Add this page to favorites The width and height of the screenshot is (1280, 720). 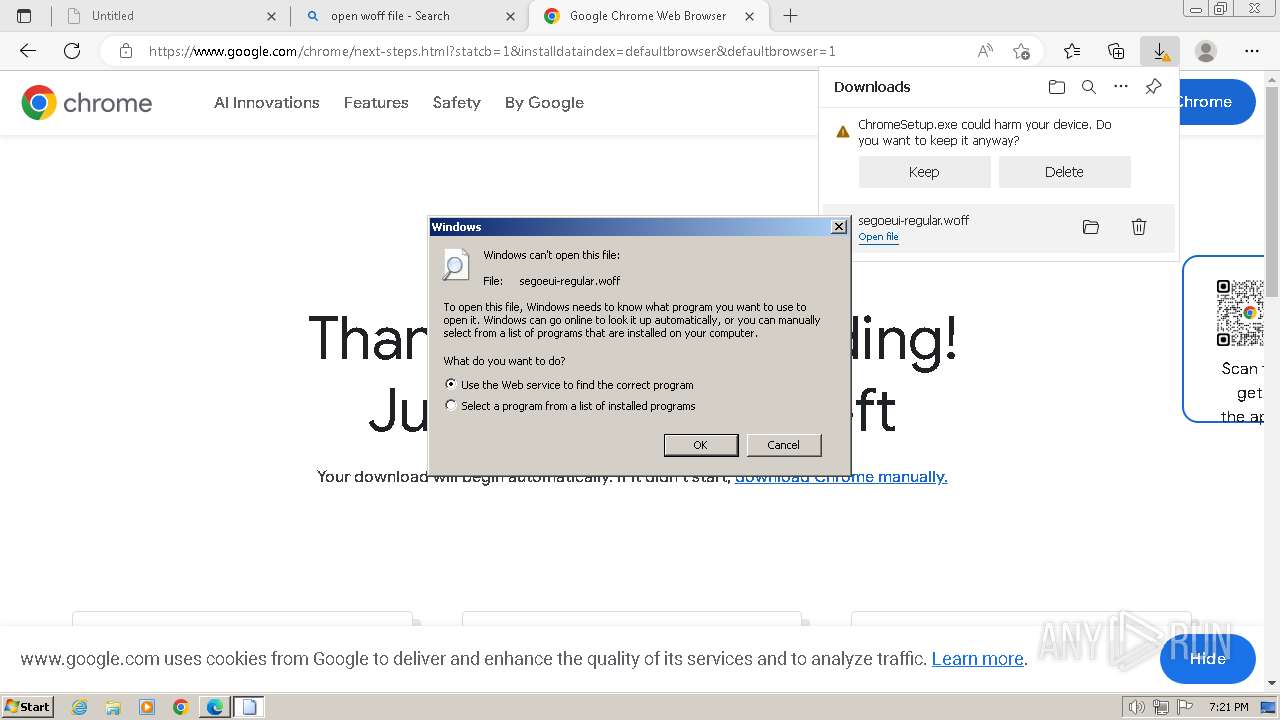[x=1021, y=51]
